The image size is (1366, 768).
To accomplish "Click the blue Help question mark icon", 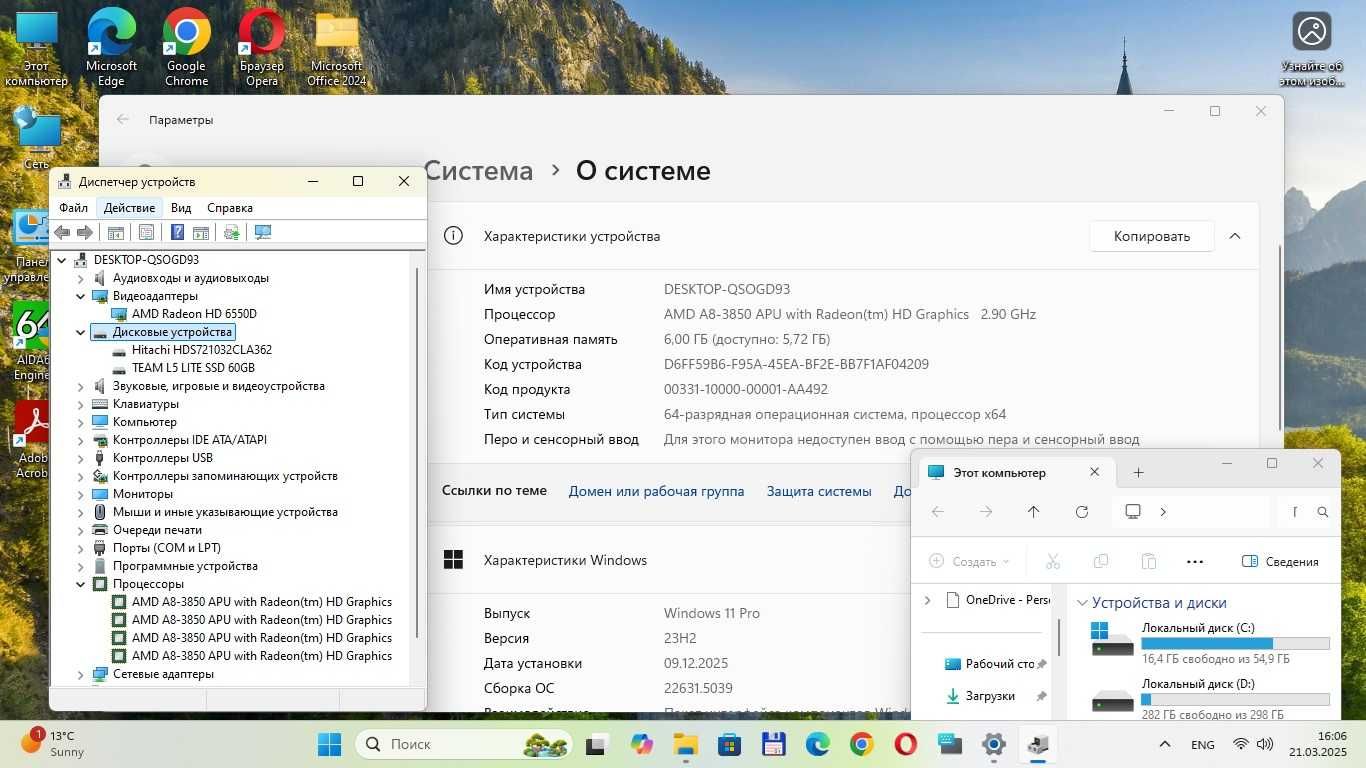I will [177, 232].
